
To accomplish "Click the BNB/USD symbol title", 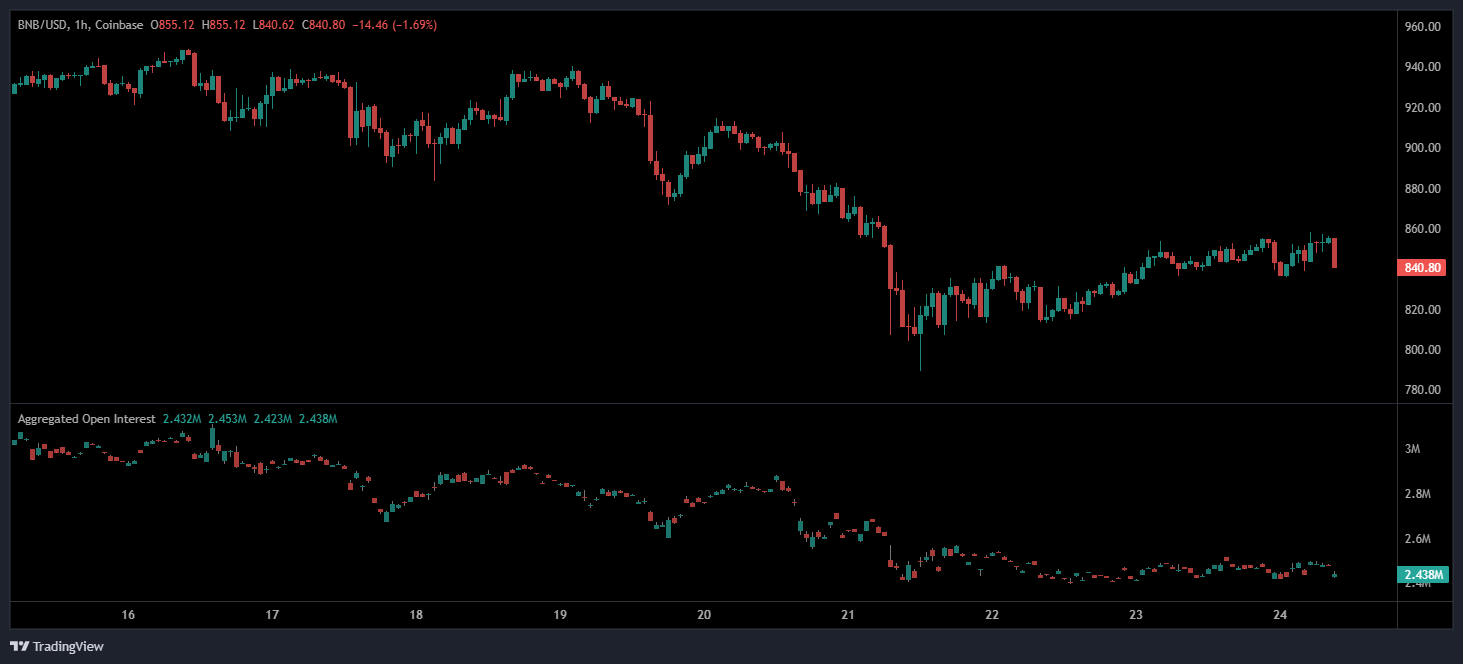I will 40,24.
